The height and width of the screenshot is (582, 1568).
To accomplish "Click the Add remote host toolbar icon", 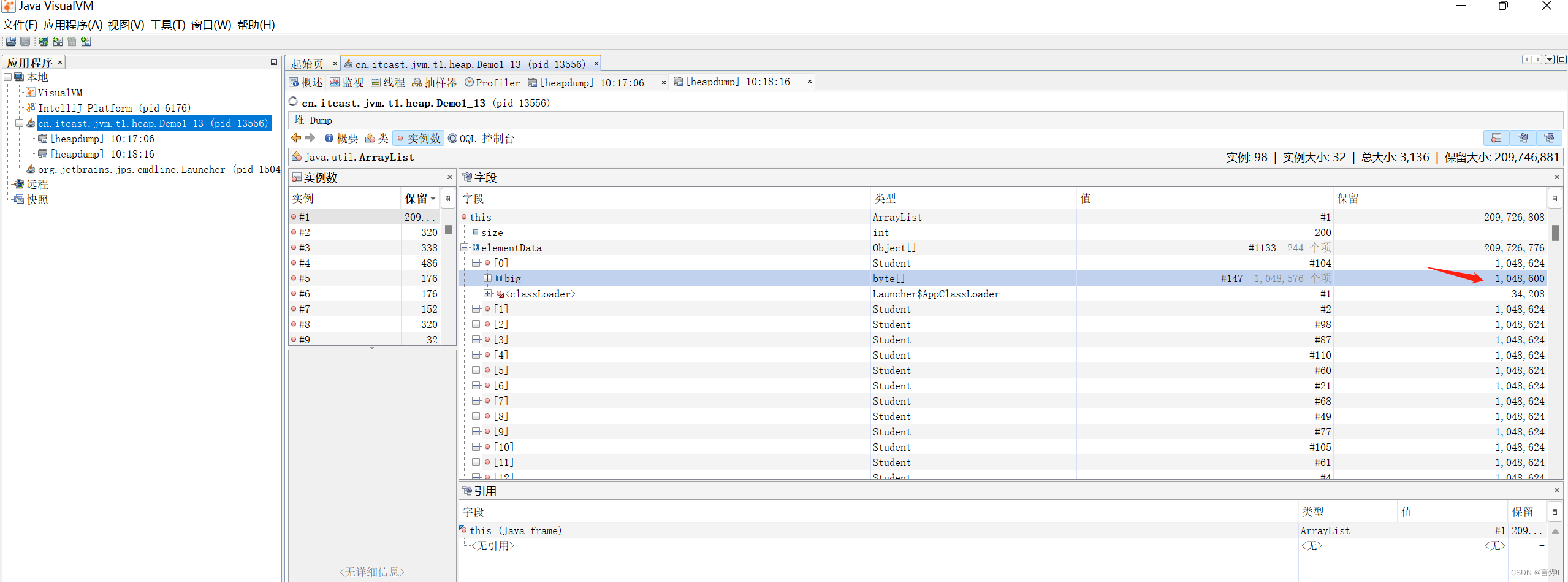I will [x=44, y=42].
